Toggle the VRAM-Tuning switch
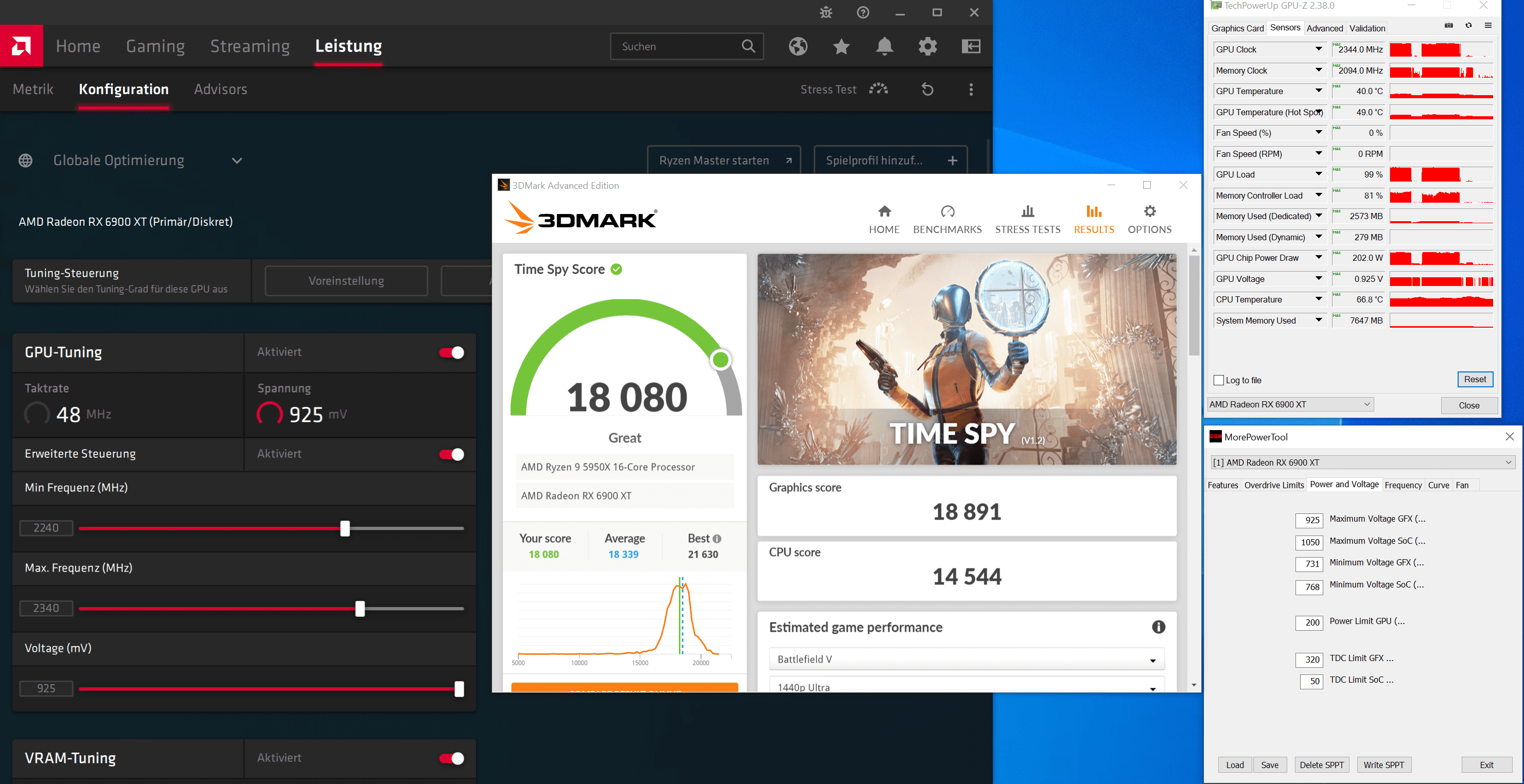 [x=451, y=758]
